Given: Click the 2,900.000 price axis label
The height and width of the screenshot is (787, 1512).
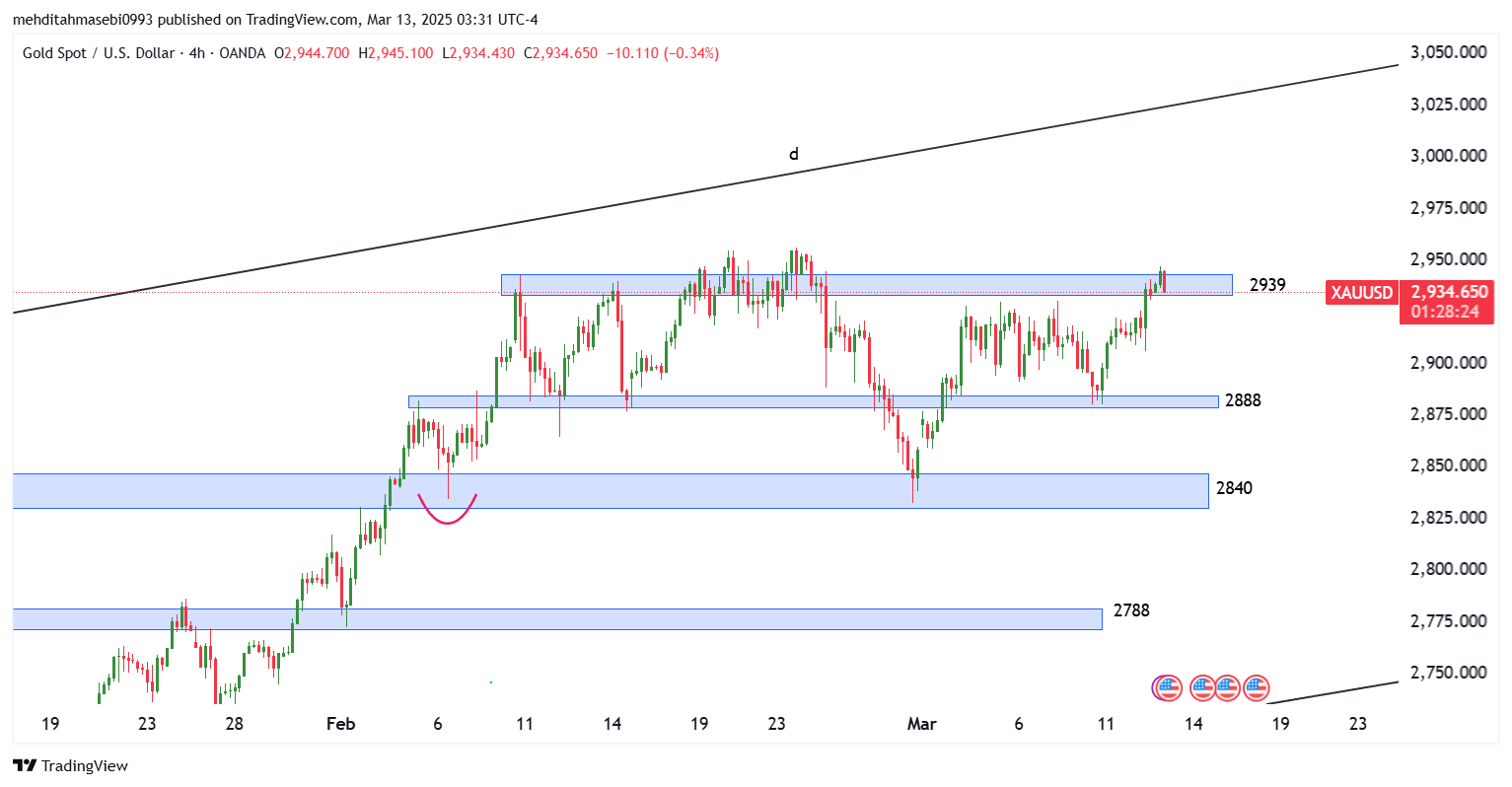Looking at the screenshot, I should (x=1449, y=362).
